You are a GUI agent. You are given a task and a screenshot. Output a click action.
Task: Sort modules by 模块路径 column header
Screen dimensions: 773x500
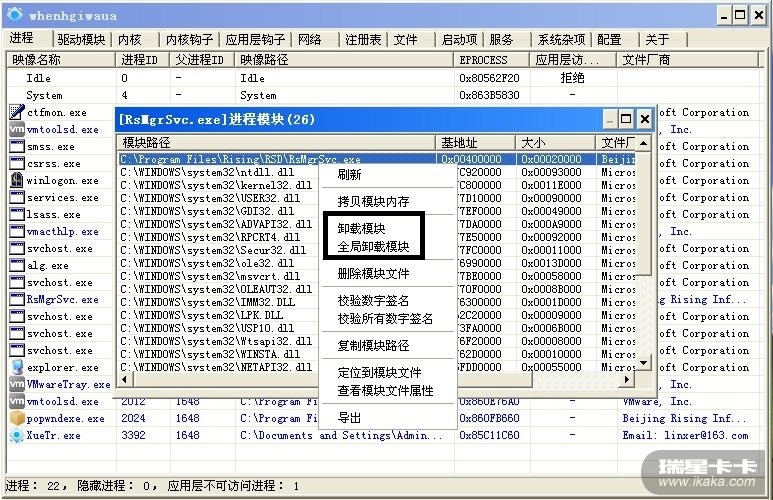click(x=276, y=143)
